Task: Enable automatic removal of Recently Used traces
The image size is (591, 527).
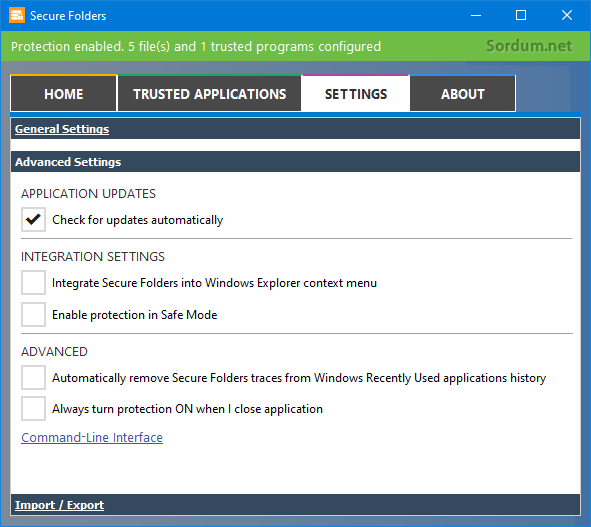Action: click(33, 377)
